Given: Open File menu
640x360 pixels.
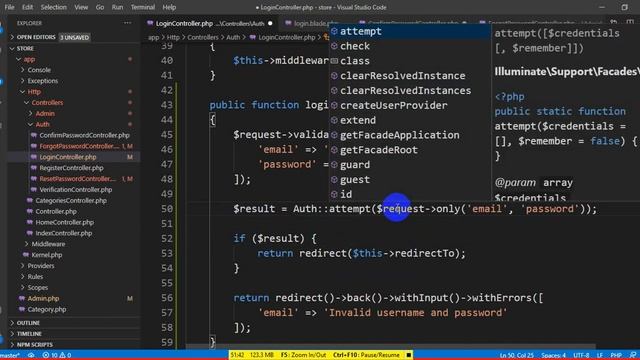Looking at the screenshot, I should pyautogui.click(x=9, y=7).
